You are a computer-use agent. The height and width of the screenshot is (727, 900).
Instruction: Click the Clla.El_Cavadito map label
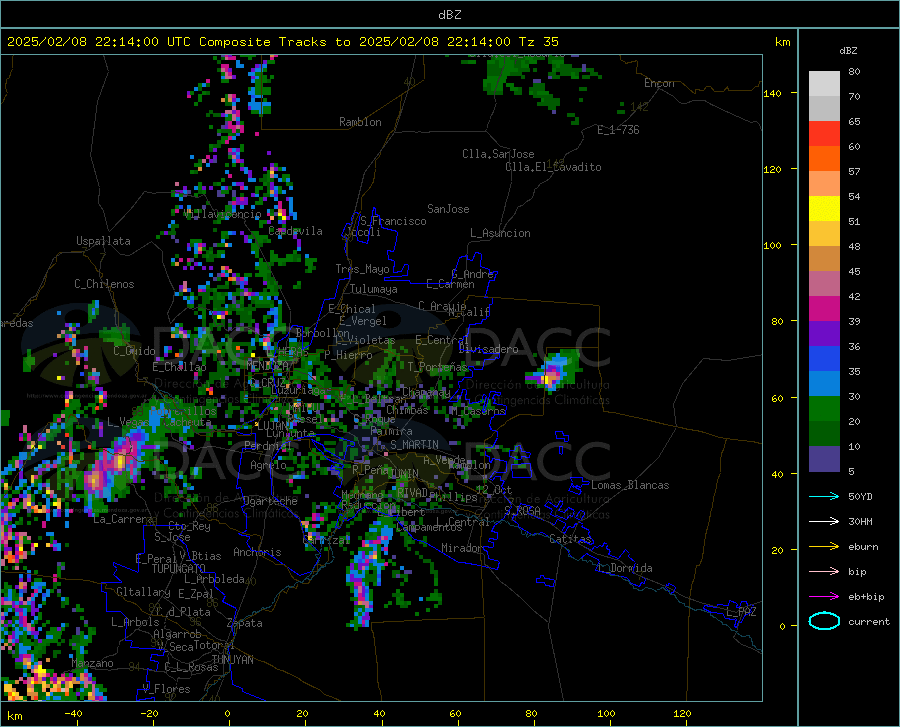point(553,167)
